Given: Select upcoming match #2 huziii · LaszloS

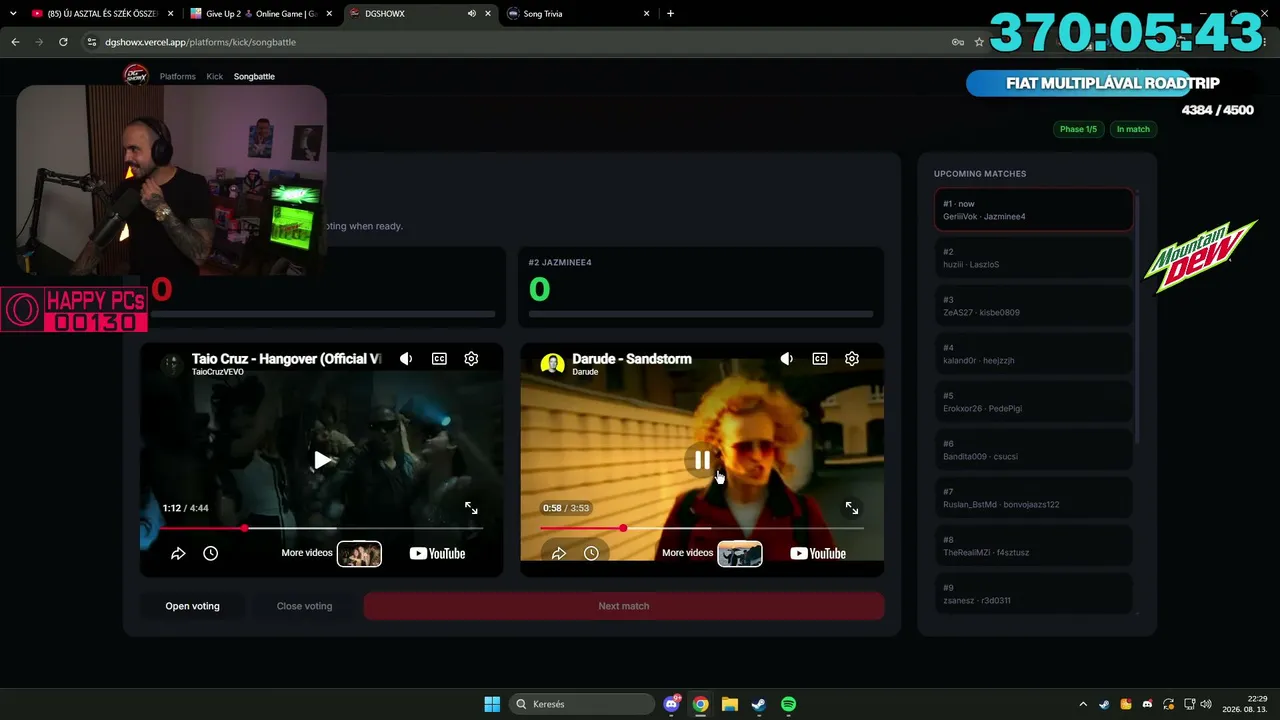Looking at the screenshot, I should 1034,258.
